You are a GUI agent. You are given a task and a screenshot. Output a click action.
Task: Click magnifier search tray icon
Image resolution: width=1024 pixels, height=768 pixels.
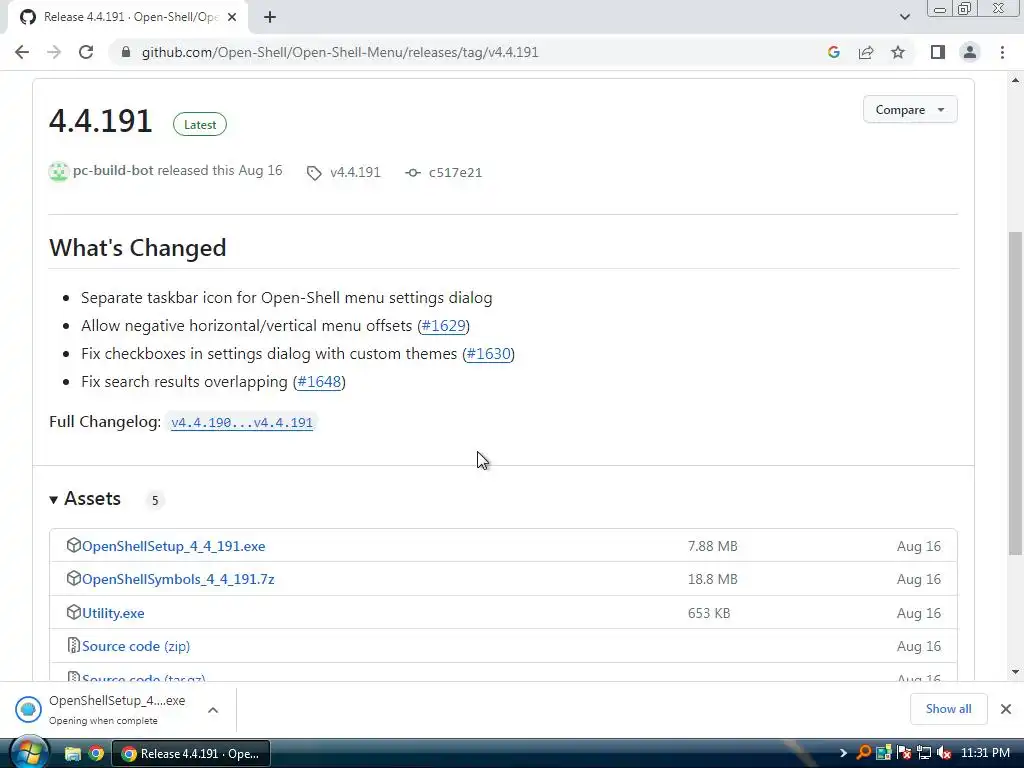pos(863,753)
